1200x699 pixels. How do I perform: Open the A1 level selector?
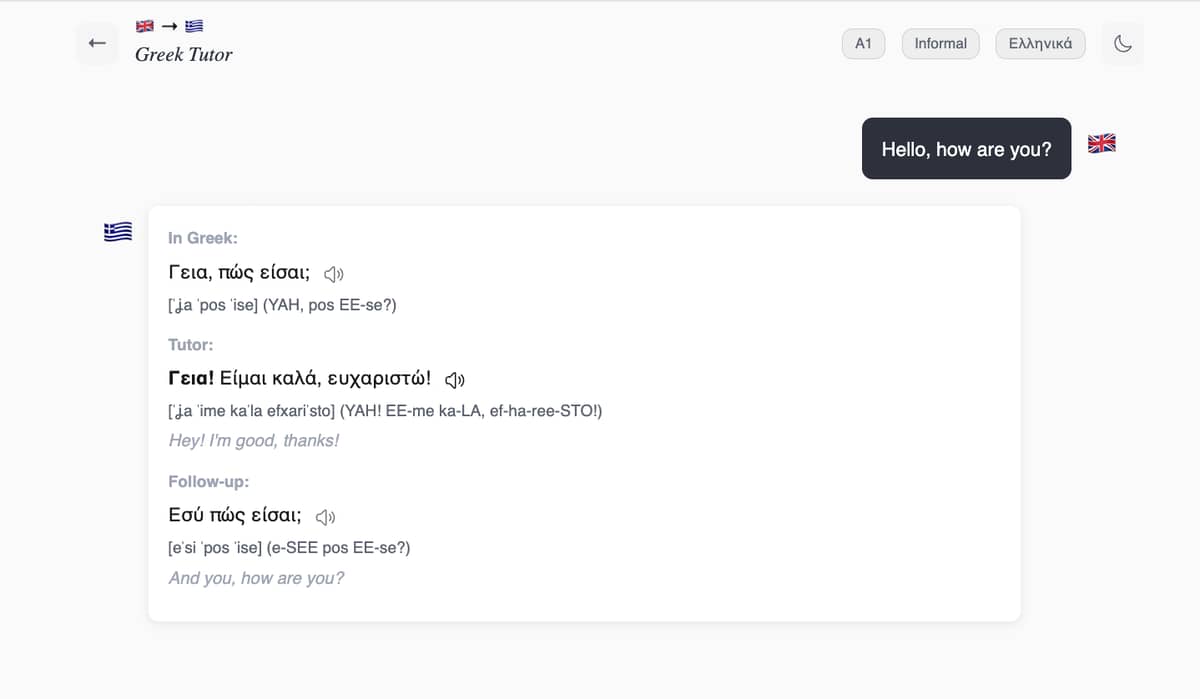[863, 44]
